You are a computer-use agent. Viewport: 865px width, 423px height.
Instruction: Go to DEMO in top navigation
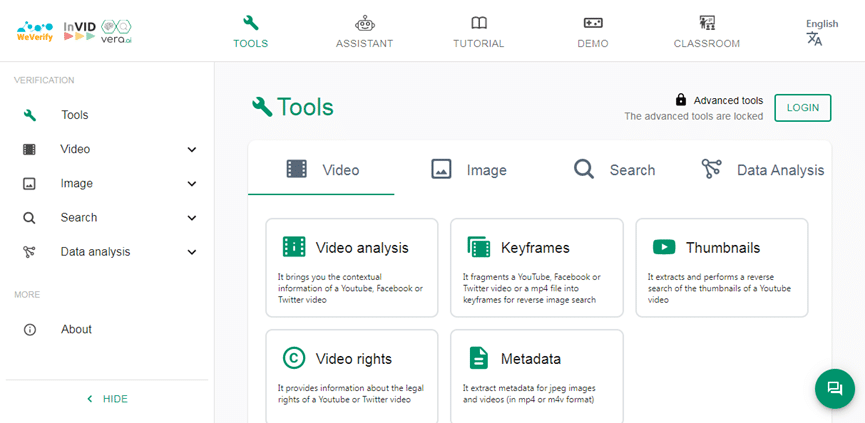click(x=593, y=44)
